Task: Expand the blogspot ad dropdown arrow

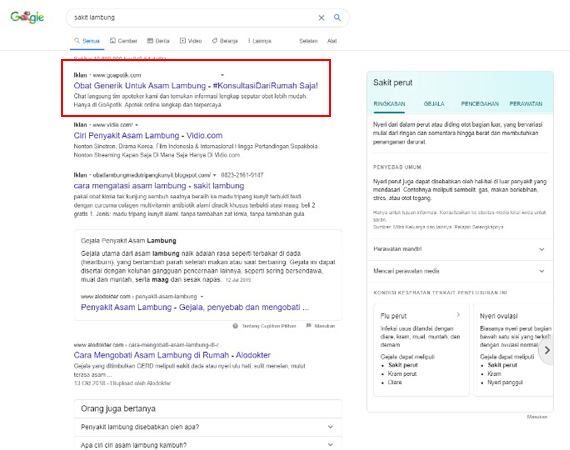Action: coord(214,175)
